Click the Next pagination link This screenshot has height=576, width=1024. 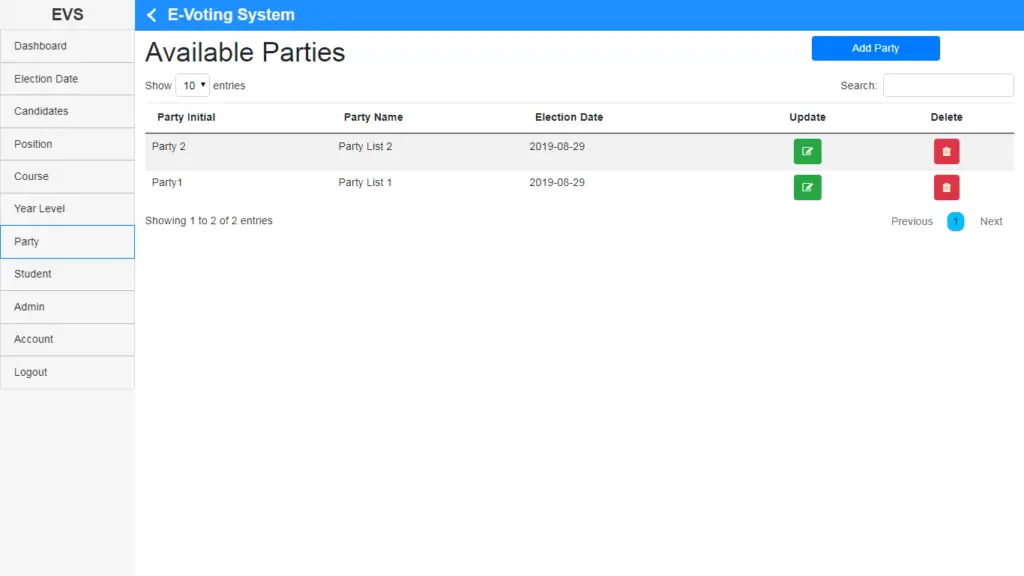(990, 221)
